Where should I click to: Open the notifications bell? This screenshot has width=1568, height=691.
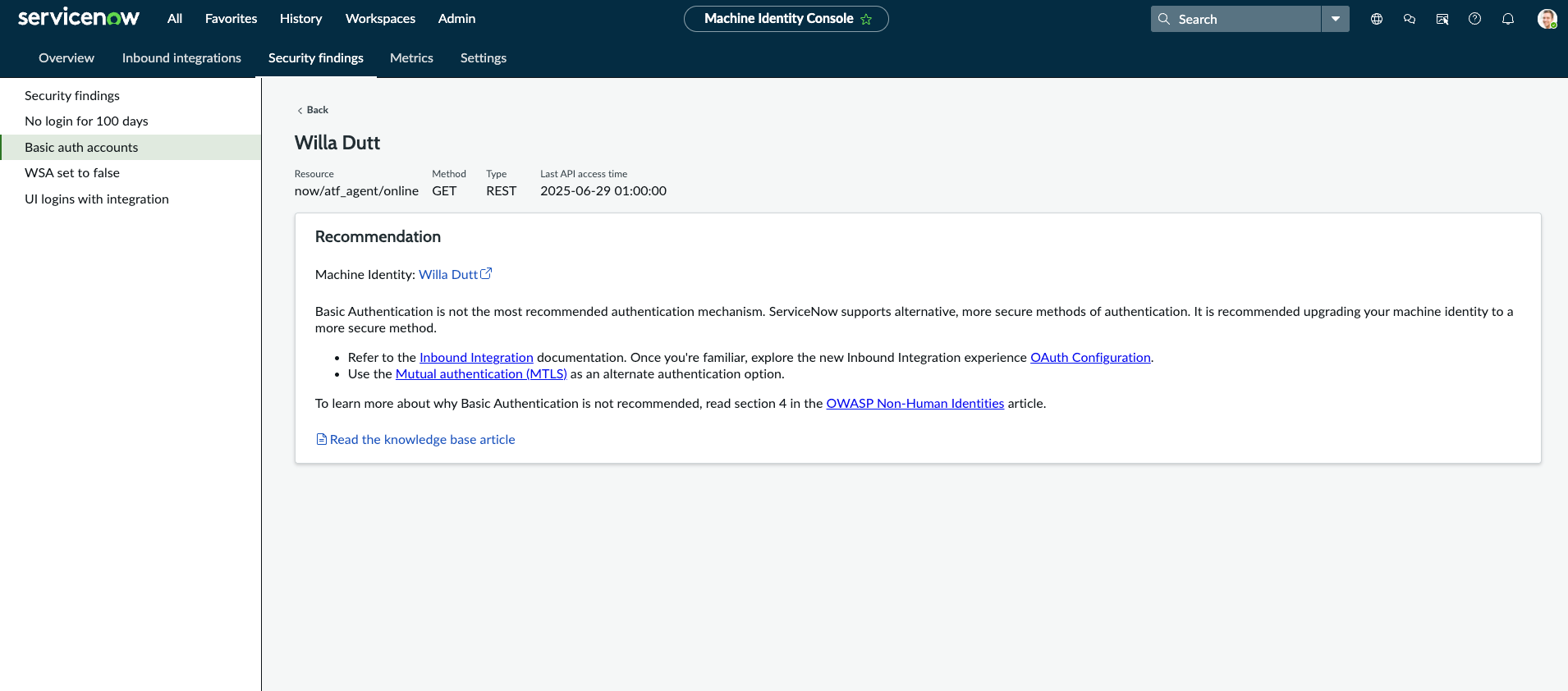coord(1508,19)
